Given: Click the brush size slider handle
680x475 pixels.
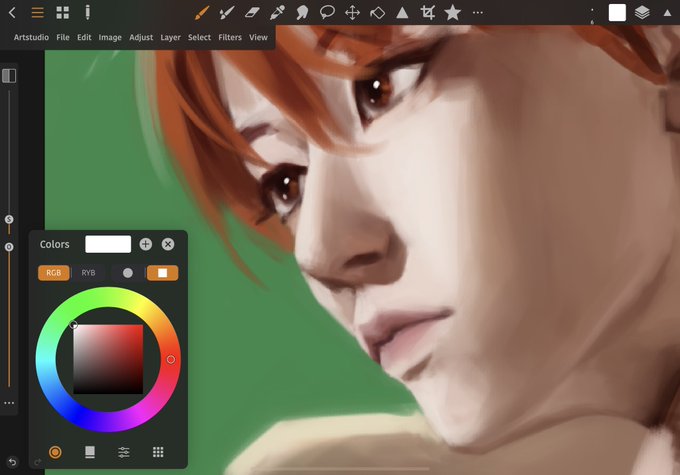Looking at the screenshot, I should coord(9,219).
